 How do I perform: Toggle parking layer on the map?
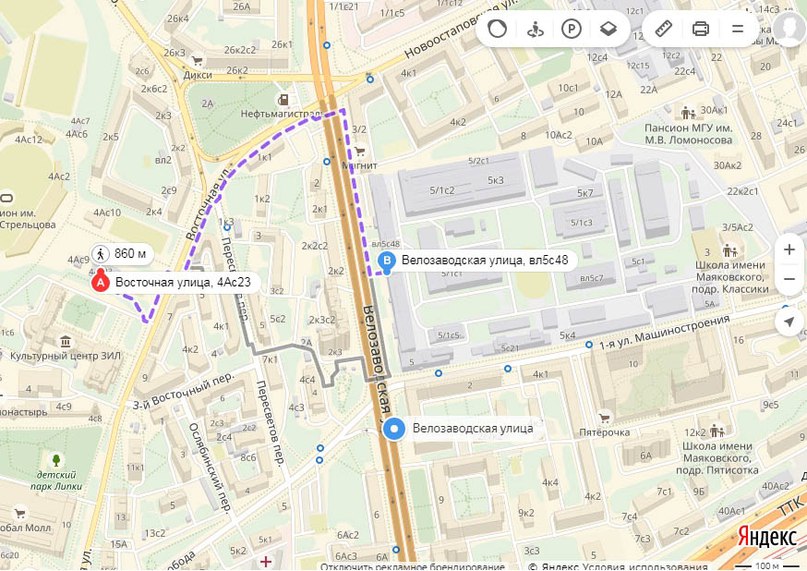coord(571,28)
